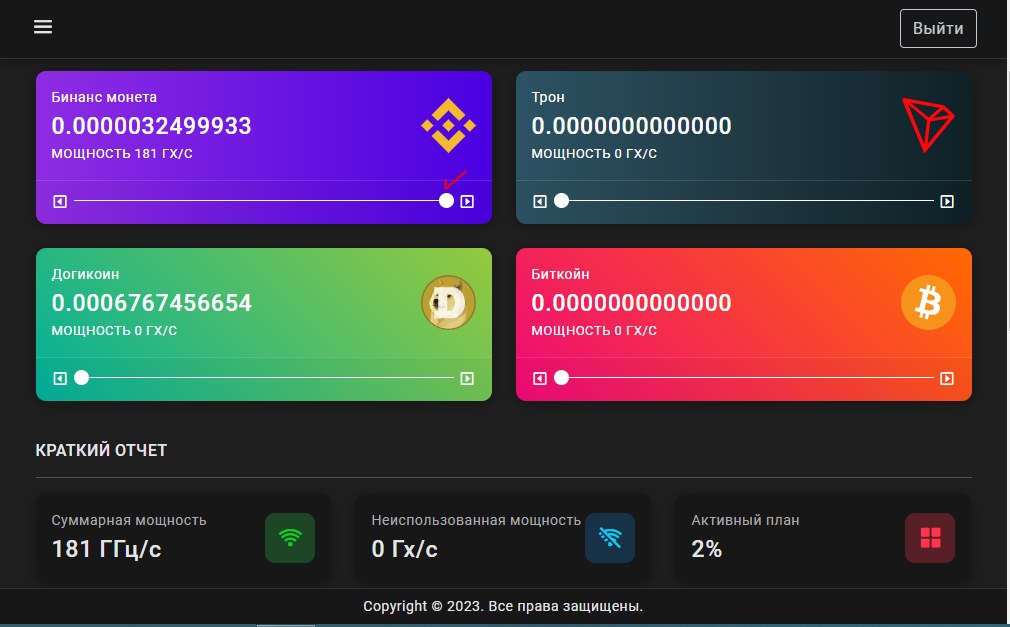Increase Трон power with right arrow
The width and height of the screenshot is (1010, 627).
point(947,202)
